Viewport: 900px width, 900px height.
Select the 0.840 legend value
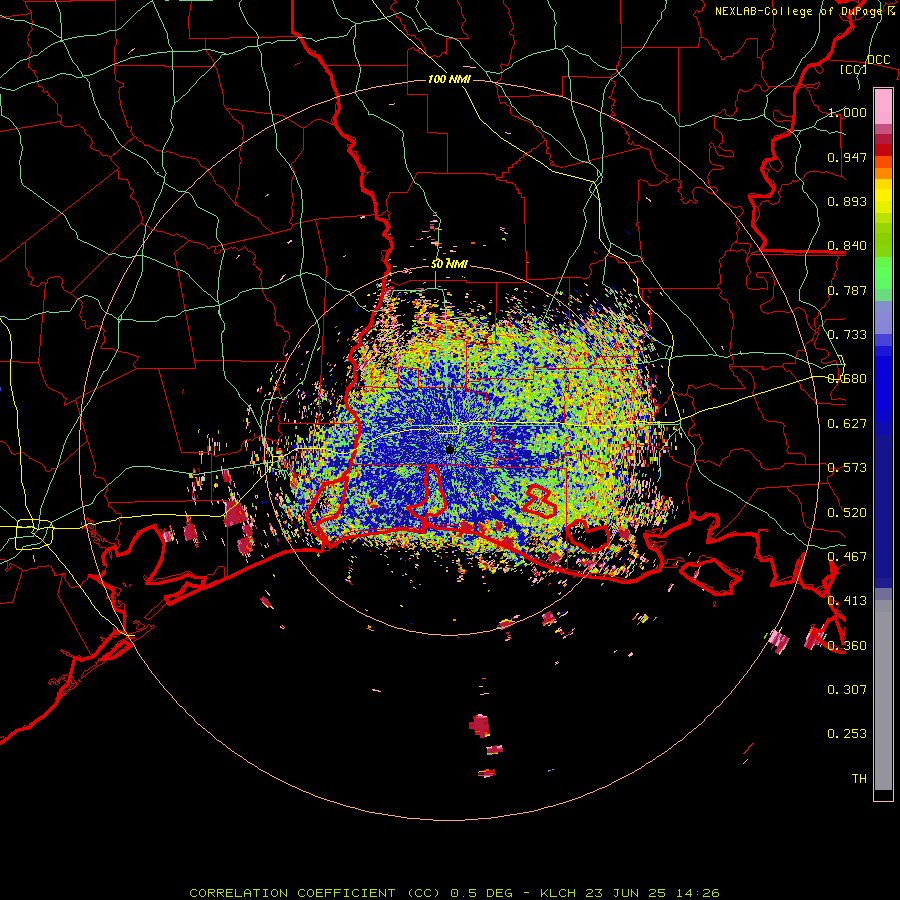point(847,246)
